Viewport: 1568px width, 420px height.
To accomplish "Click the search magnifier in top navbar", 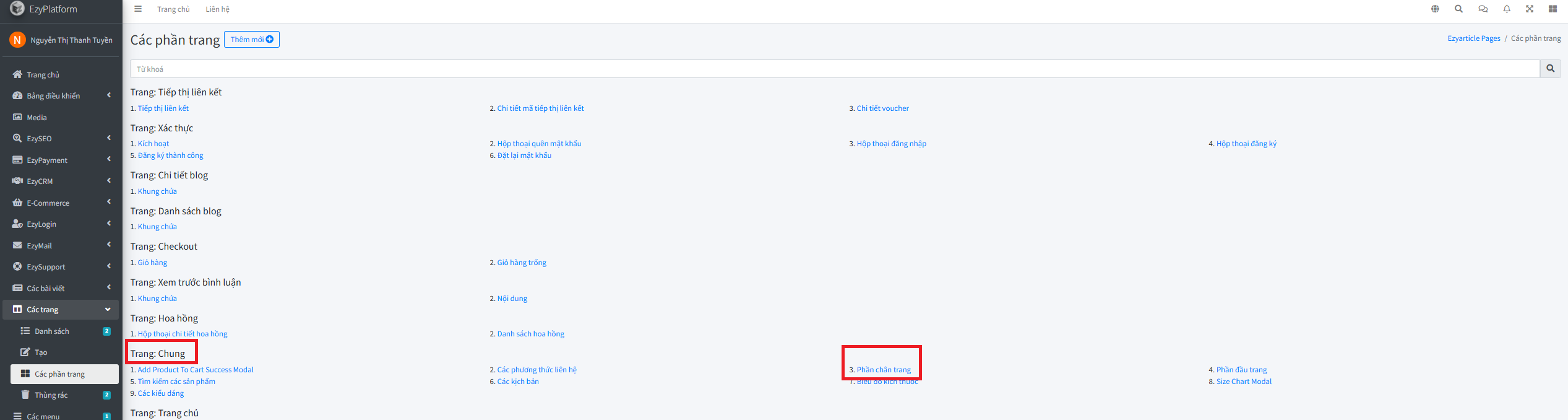I will 1458,9.
